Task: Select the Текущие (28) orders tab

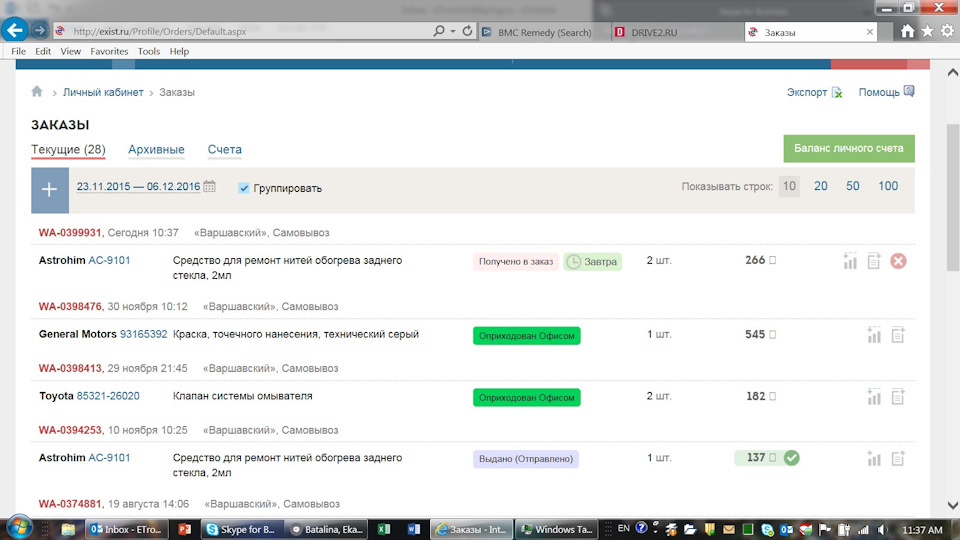Action: pyautogui.click(x=68, y=149)
